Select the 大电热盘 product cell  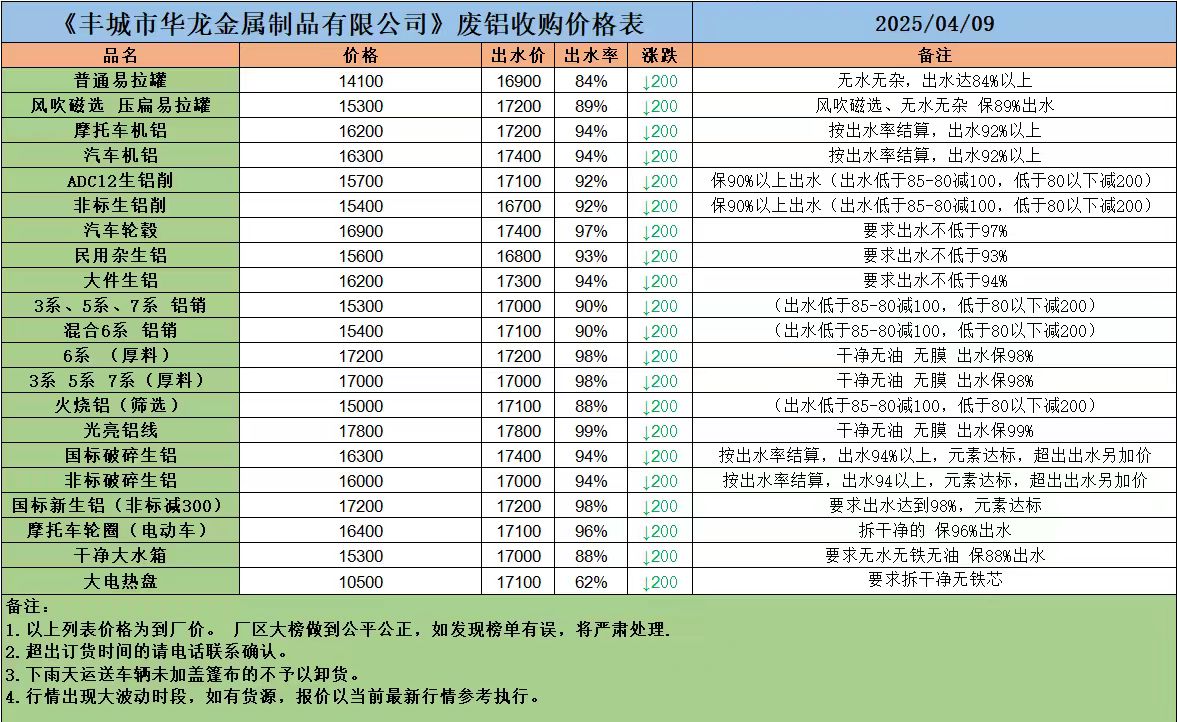pyautogui.click(x=121, y=581)
